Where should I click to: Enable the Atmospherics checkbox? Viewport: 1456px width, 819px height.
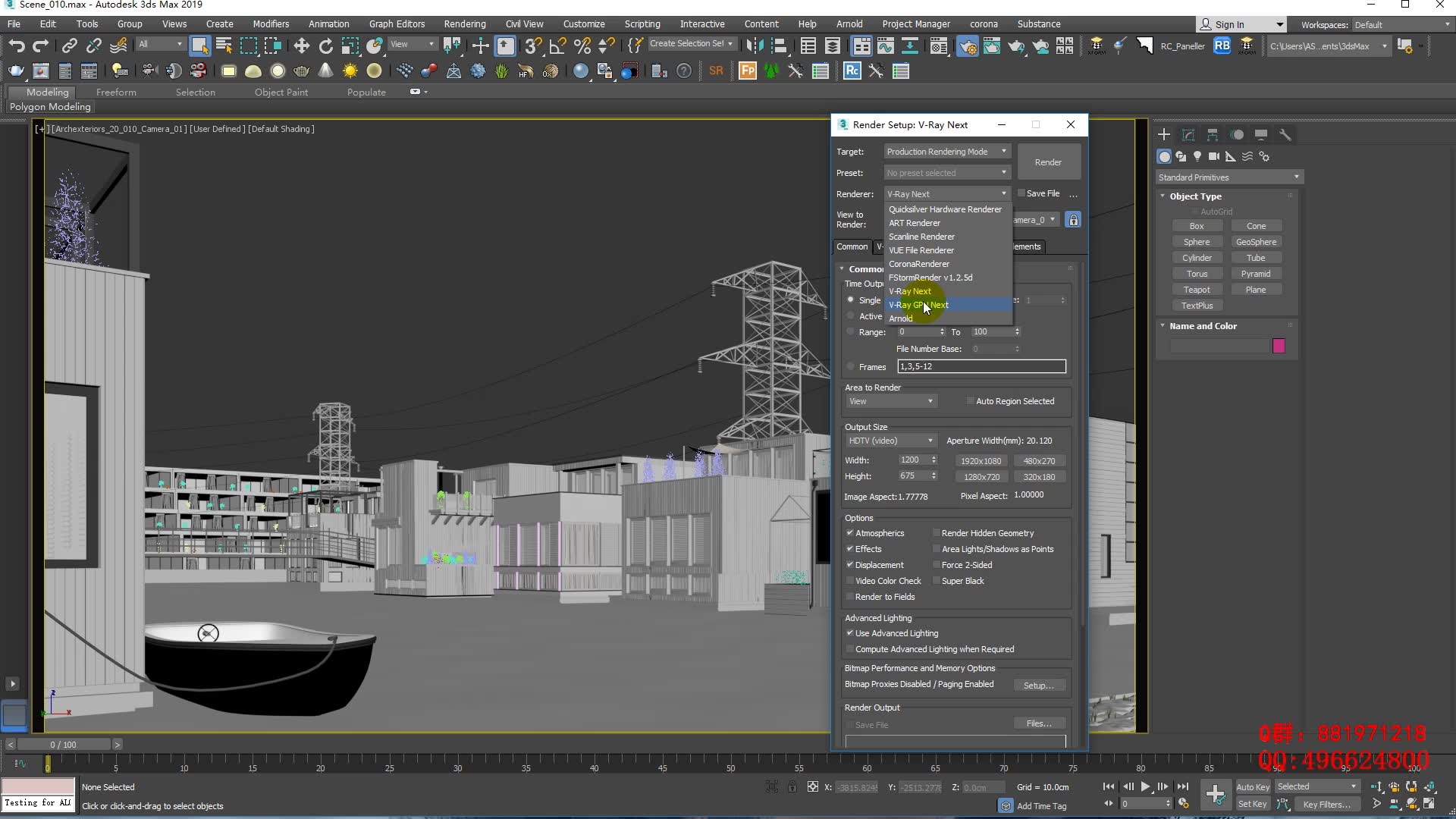[x=851, y=533]
